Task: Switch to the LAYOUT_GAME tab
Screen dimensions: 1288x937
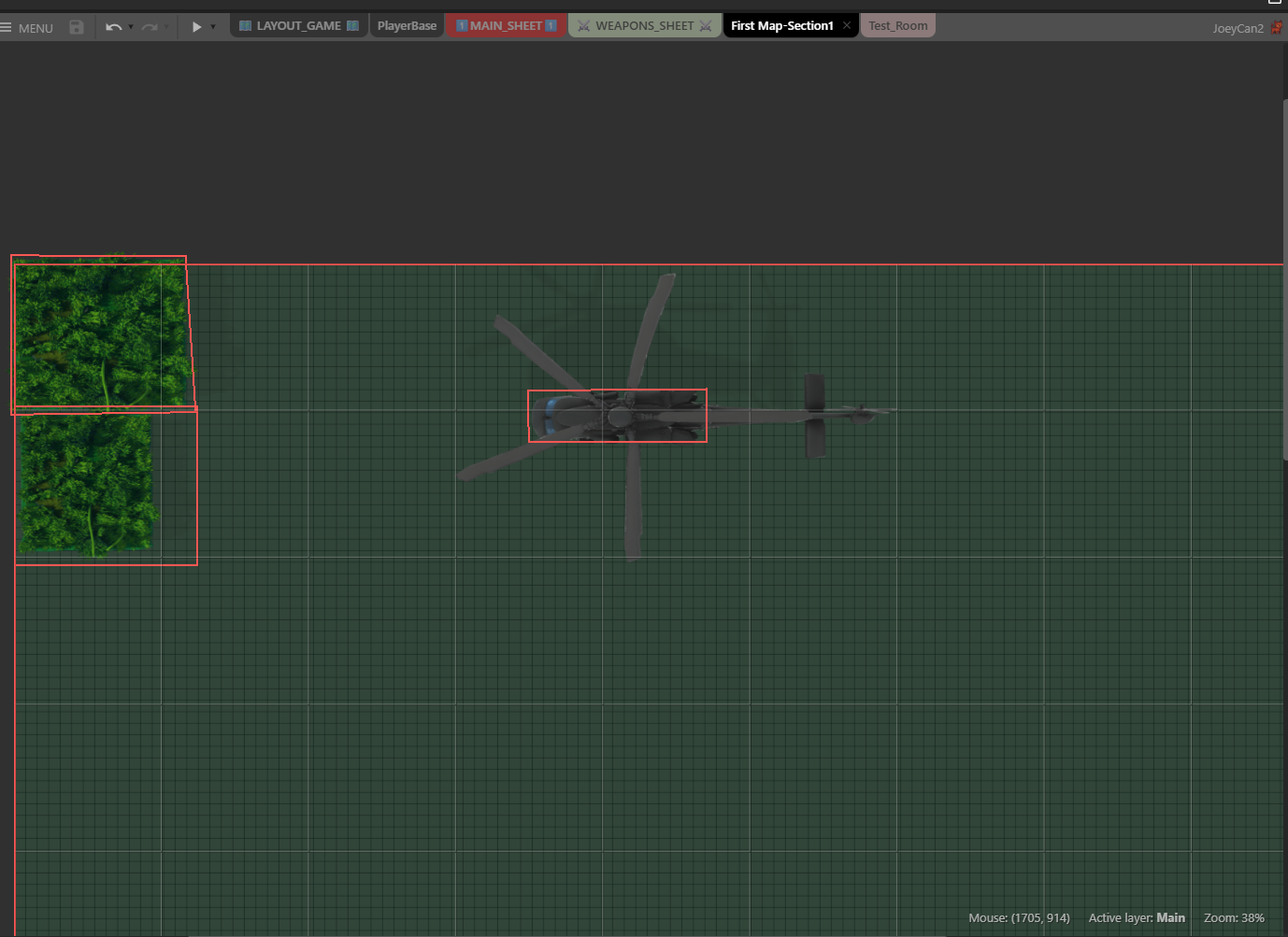Action: point(298,26)
